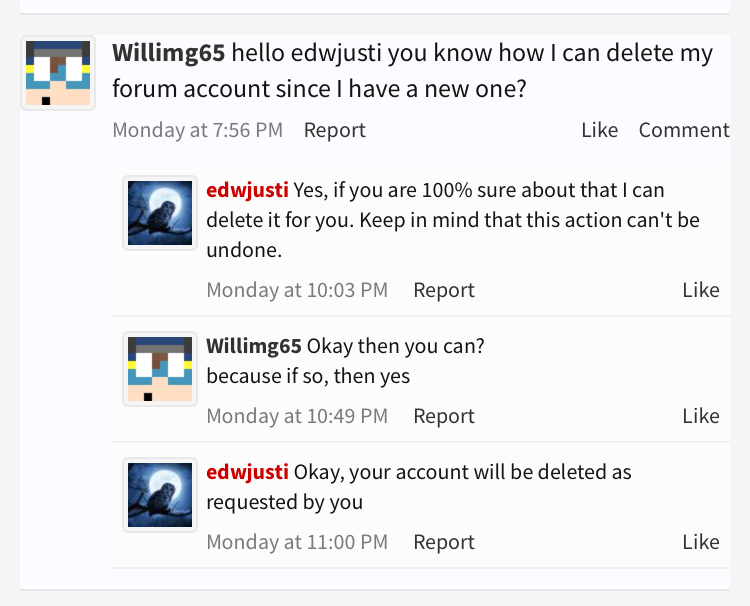Open the Monday at 10:03 PM timestamp
This screenshot has width=750, height=606.
(297, 290)
